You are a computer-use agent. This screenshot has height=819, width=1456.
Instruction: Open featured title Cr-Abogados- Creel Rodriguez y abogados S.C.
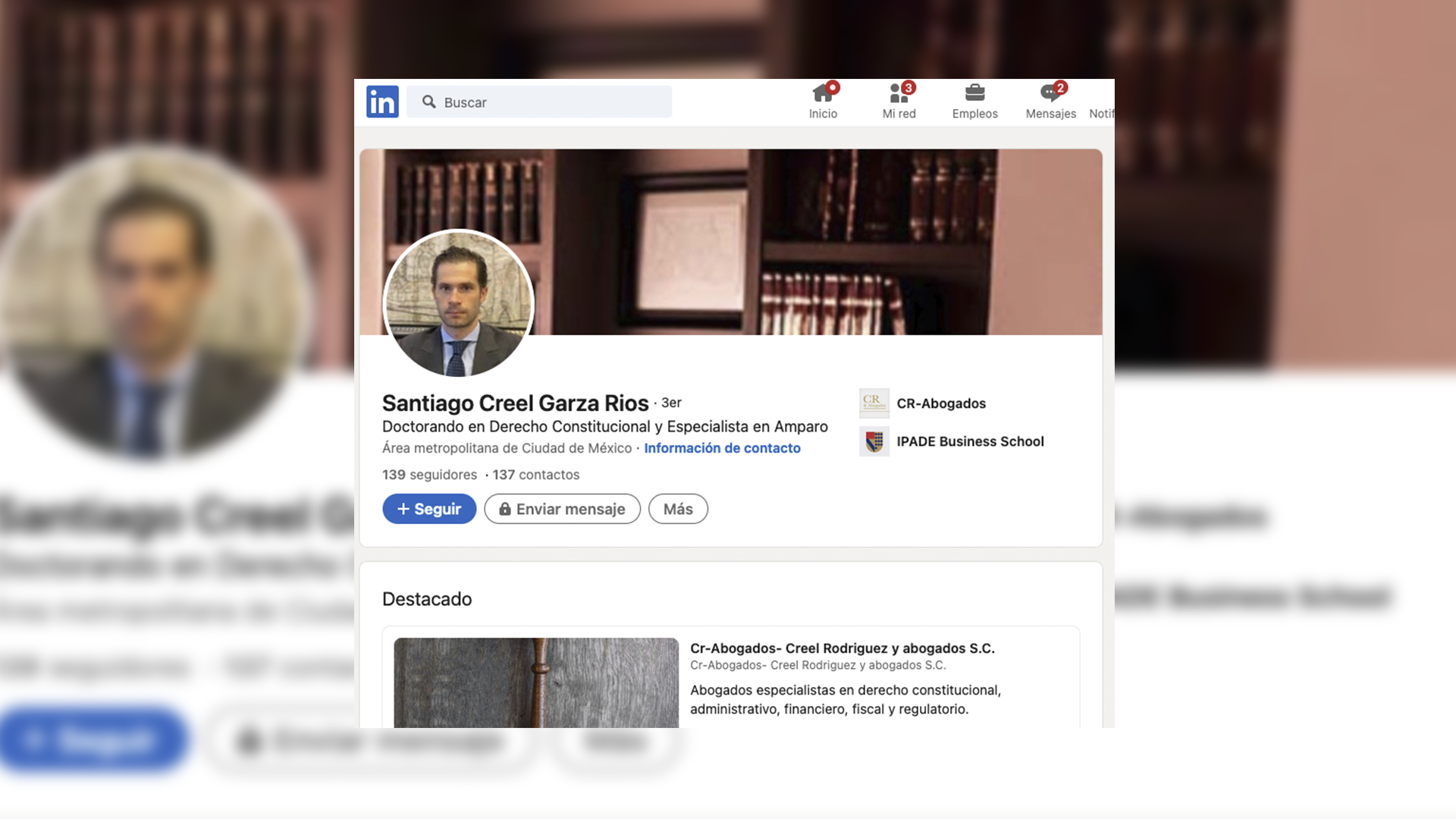click(843, 648)
